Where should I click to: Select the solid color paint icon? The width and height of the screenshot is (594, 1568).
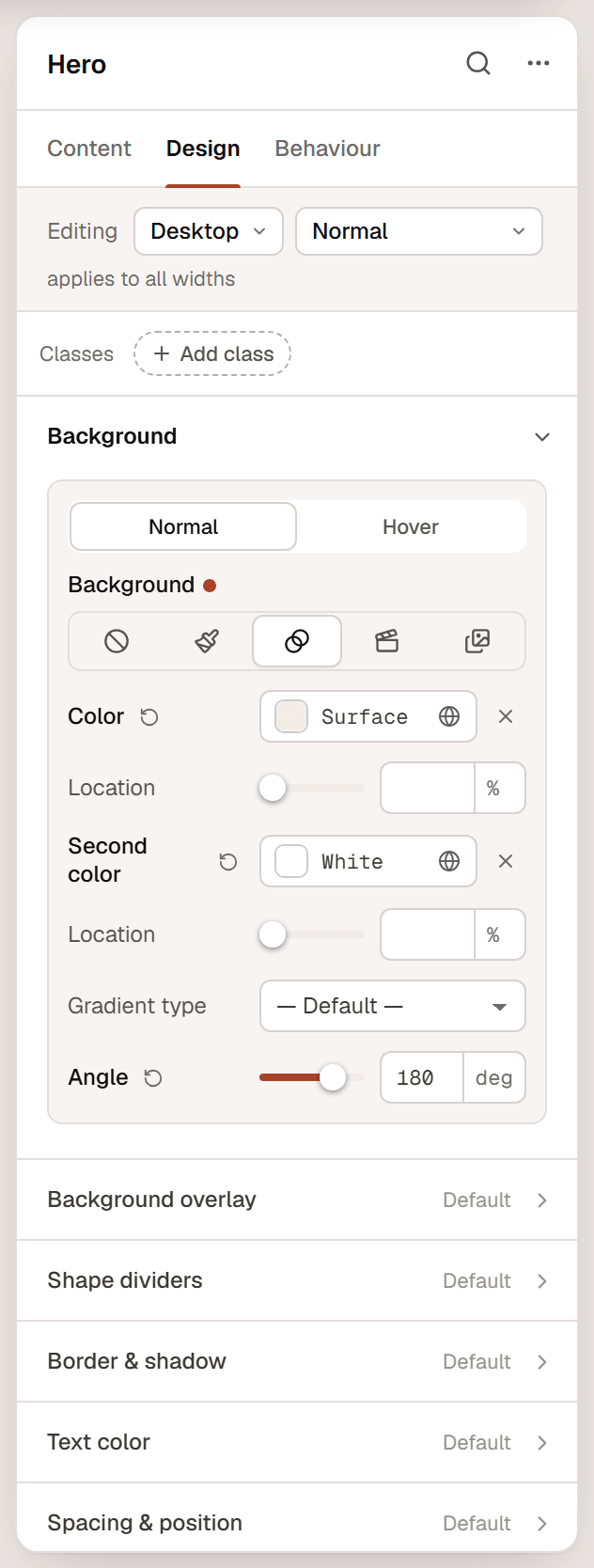207,641
